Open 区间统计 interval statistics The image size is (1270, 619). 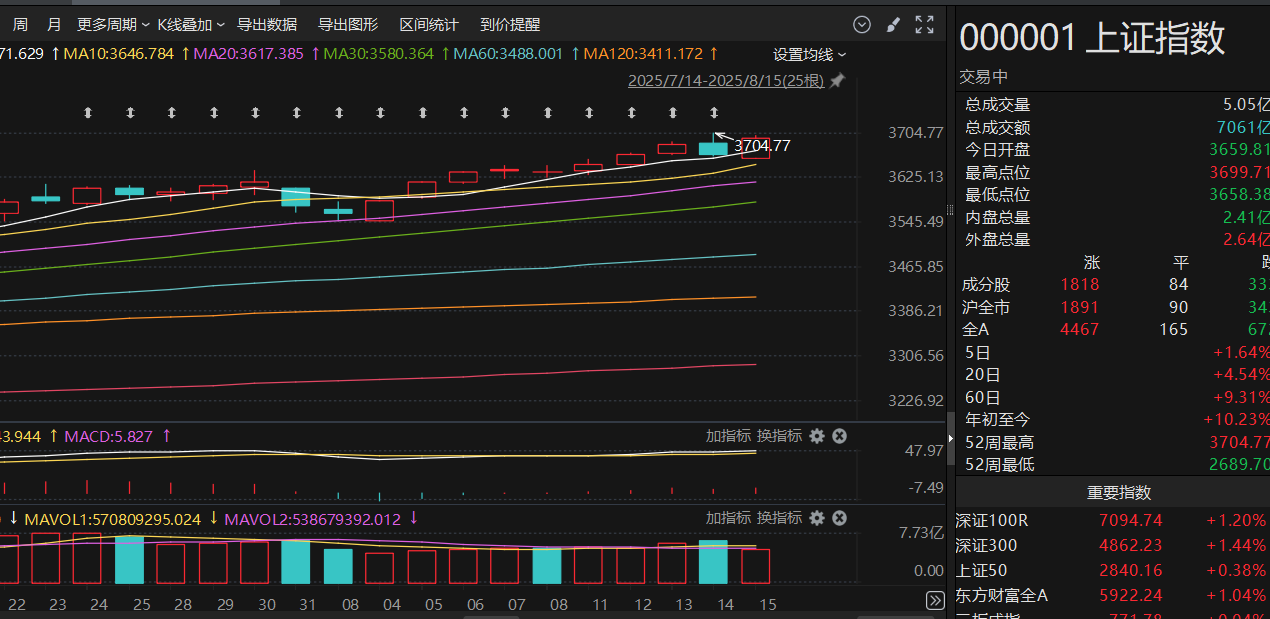point(429,25)
